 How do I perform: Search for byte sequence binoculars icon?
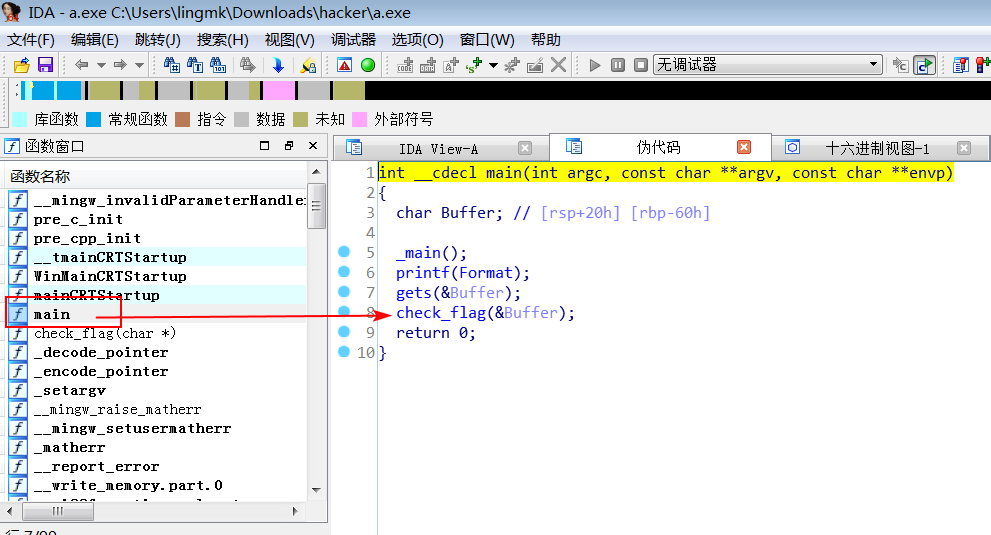218,65
